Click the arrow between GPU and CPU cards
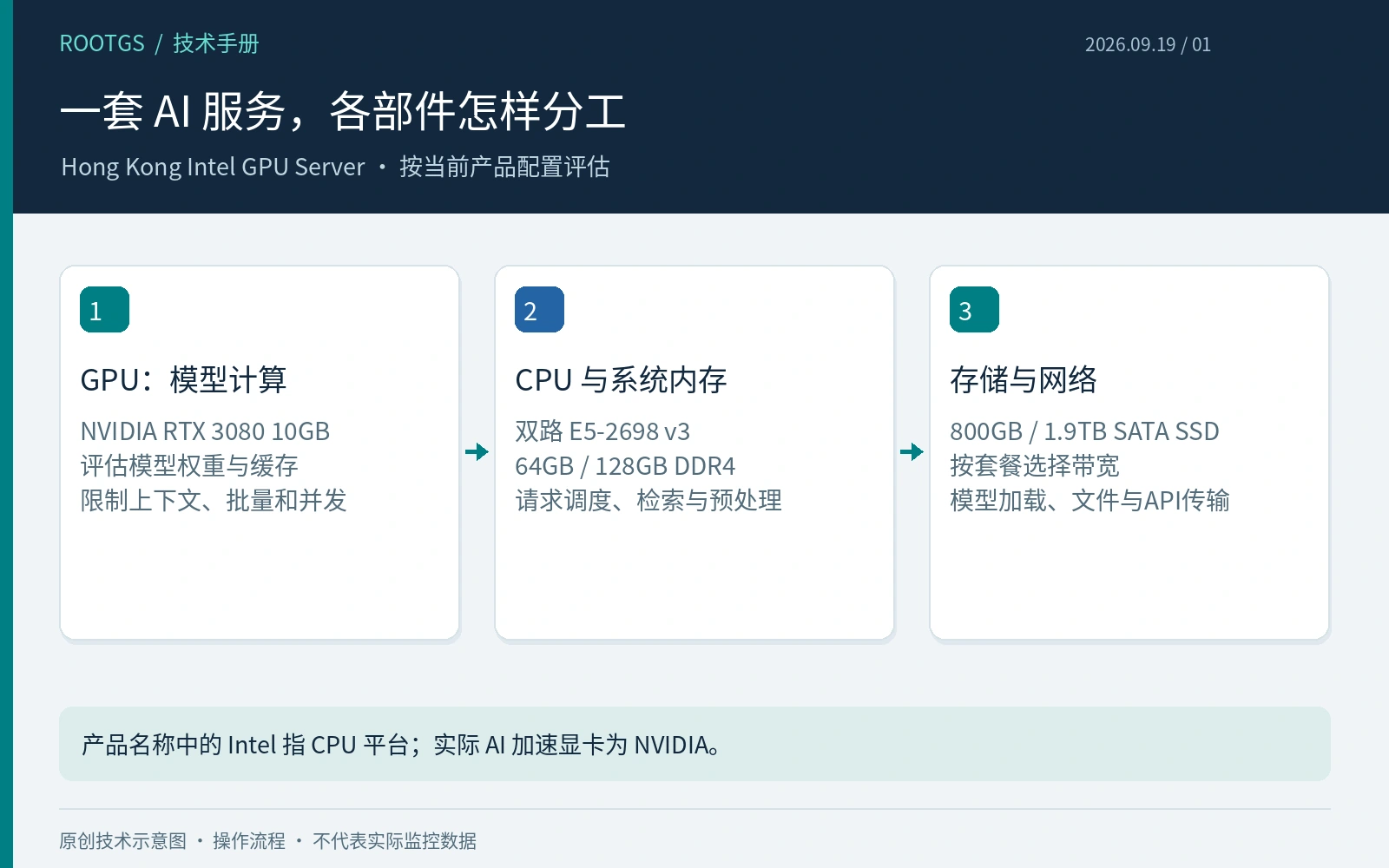 [x=477, y=451]
